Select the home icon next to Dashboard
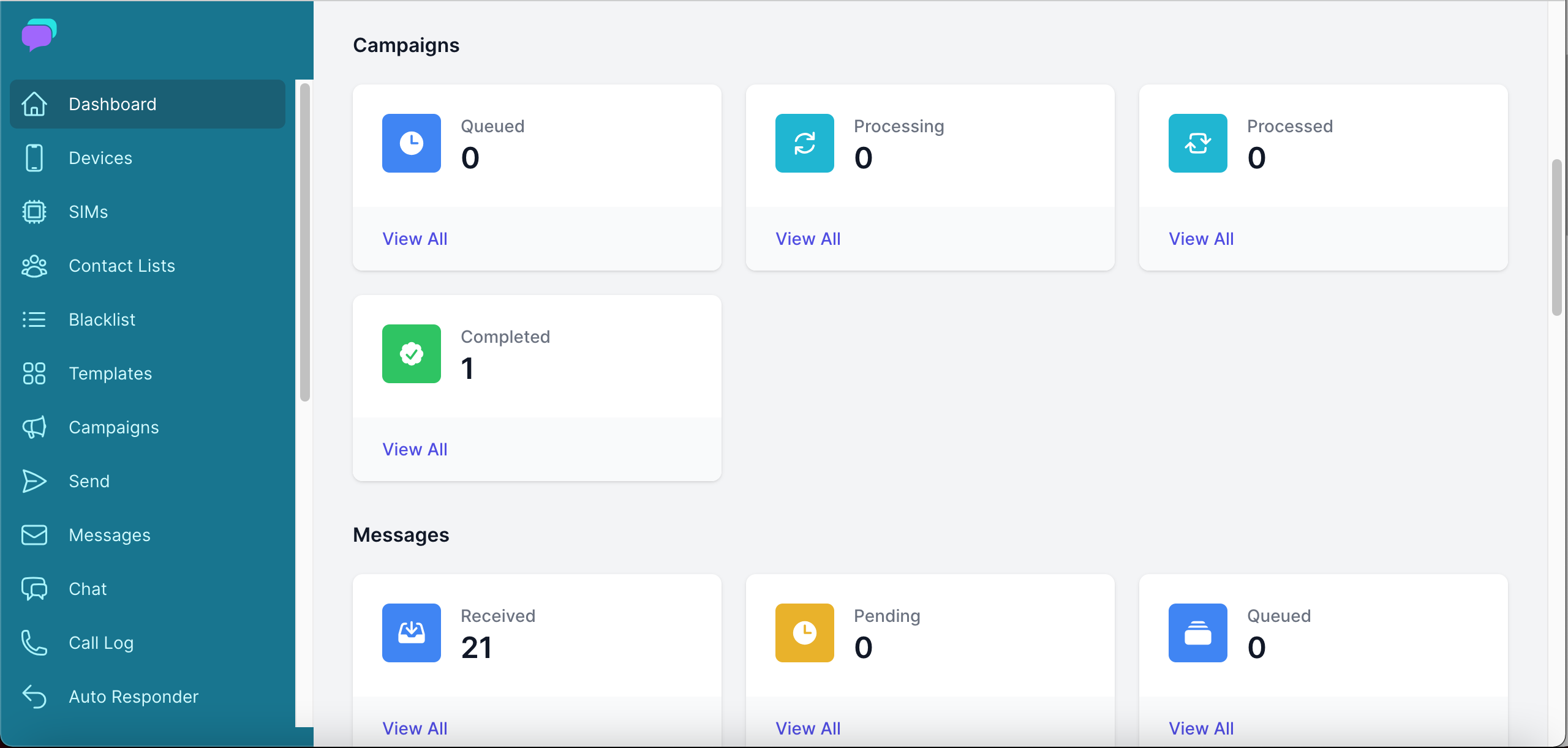Viewport: 1568px width, 748px height. [x=35, y=104]
